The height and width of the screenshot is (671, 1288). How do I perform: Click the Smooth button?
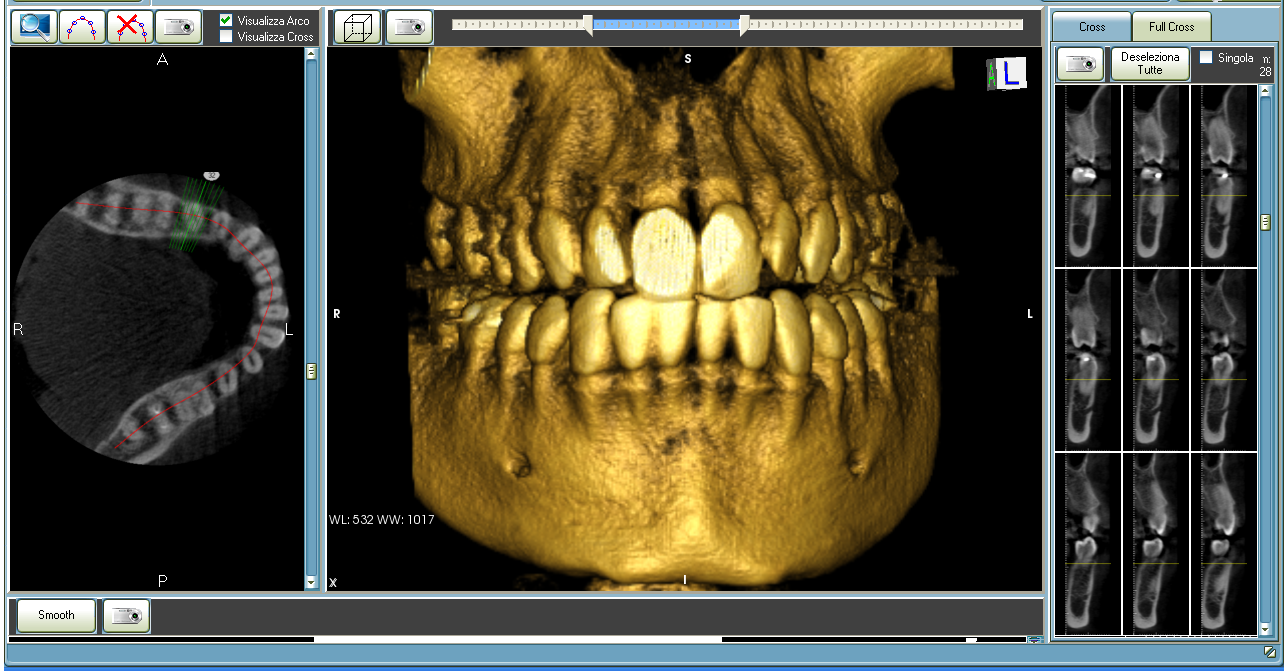(56, 616)
